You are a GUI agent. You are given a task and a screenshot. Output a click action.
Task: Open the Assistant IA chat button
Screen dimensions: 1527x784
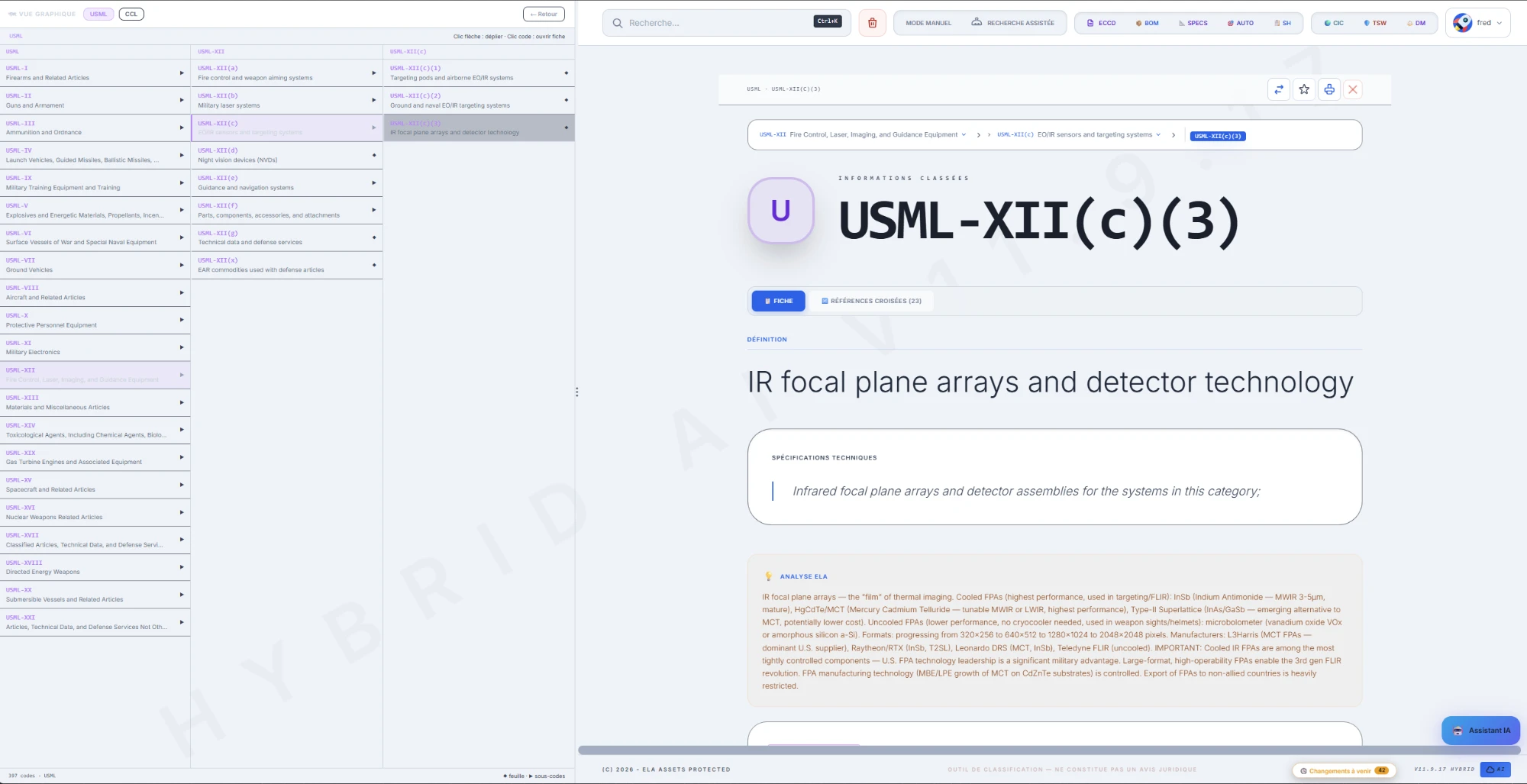click(x=1481, y=731)
